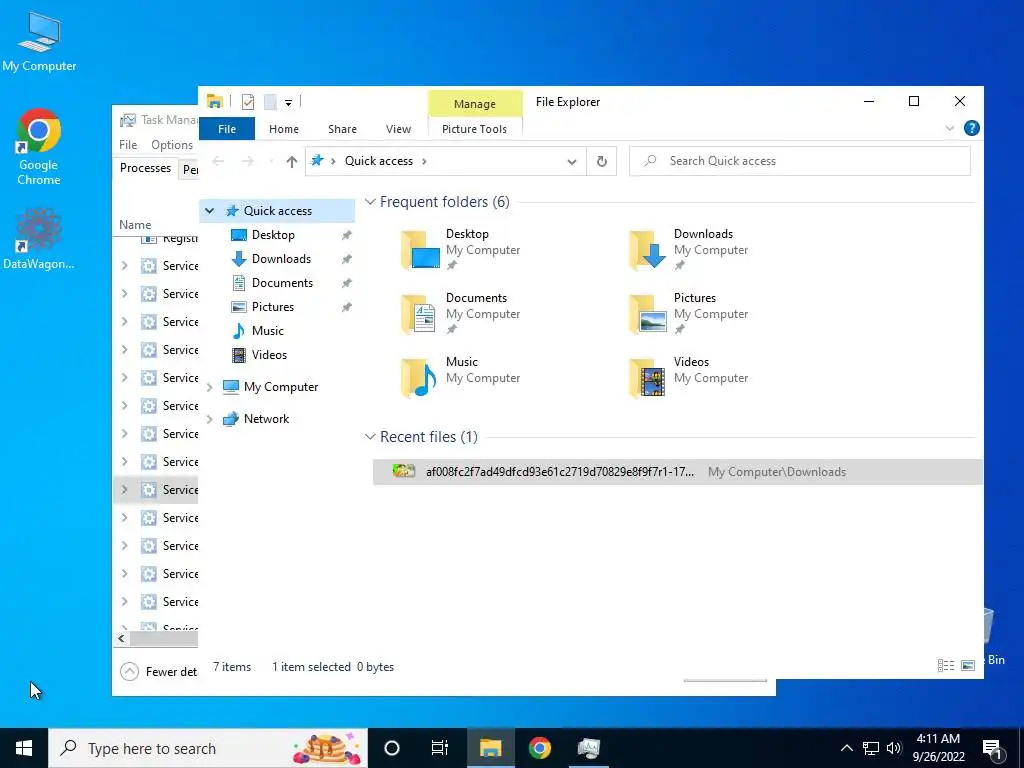This screenshot has width=1024, height=768.
Task: Select Videos in the navigation pane
Action: 269,355
